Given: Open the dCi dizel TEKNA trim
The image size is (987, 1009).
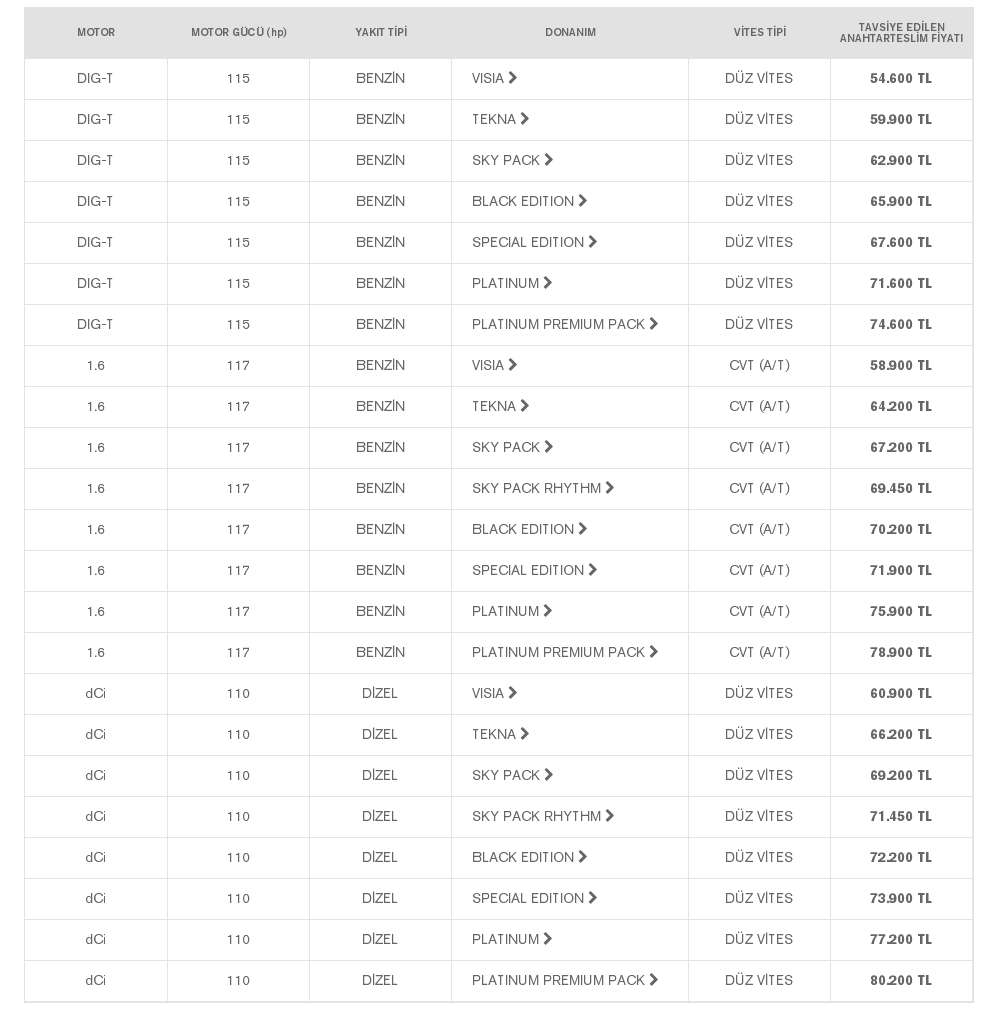Looking at the screenshot, I should (x=501, y=734).
